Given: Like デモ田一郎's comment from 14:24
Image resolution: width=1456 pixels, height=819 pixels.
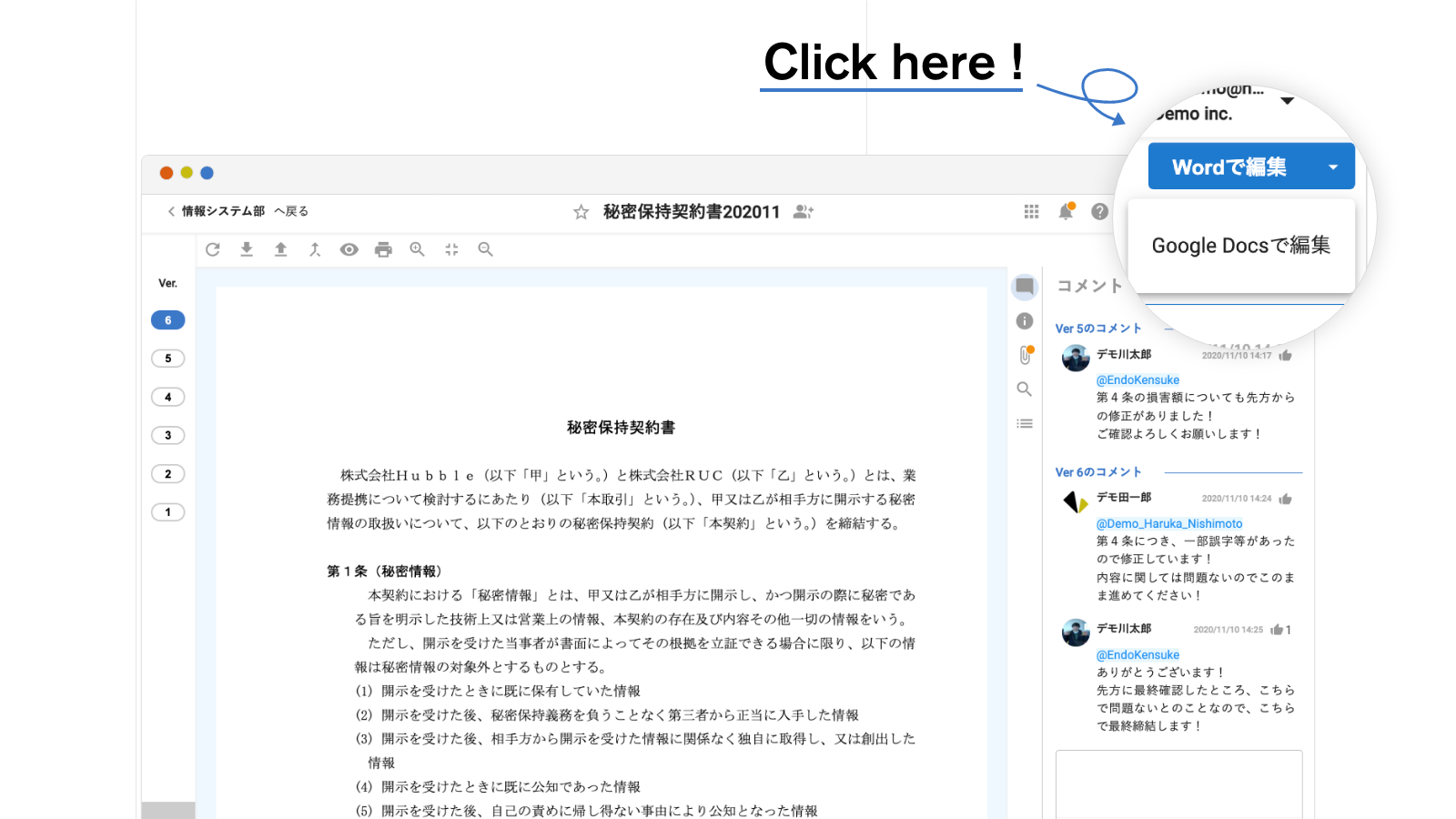Looking at the screenshot, I should (1285, 499).
